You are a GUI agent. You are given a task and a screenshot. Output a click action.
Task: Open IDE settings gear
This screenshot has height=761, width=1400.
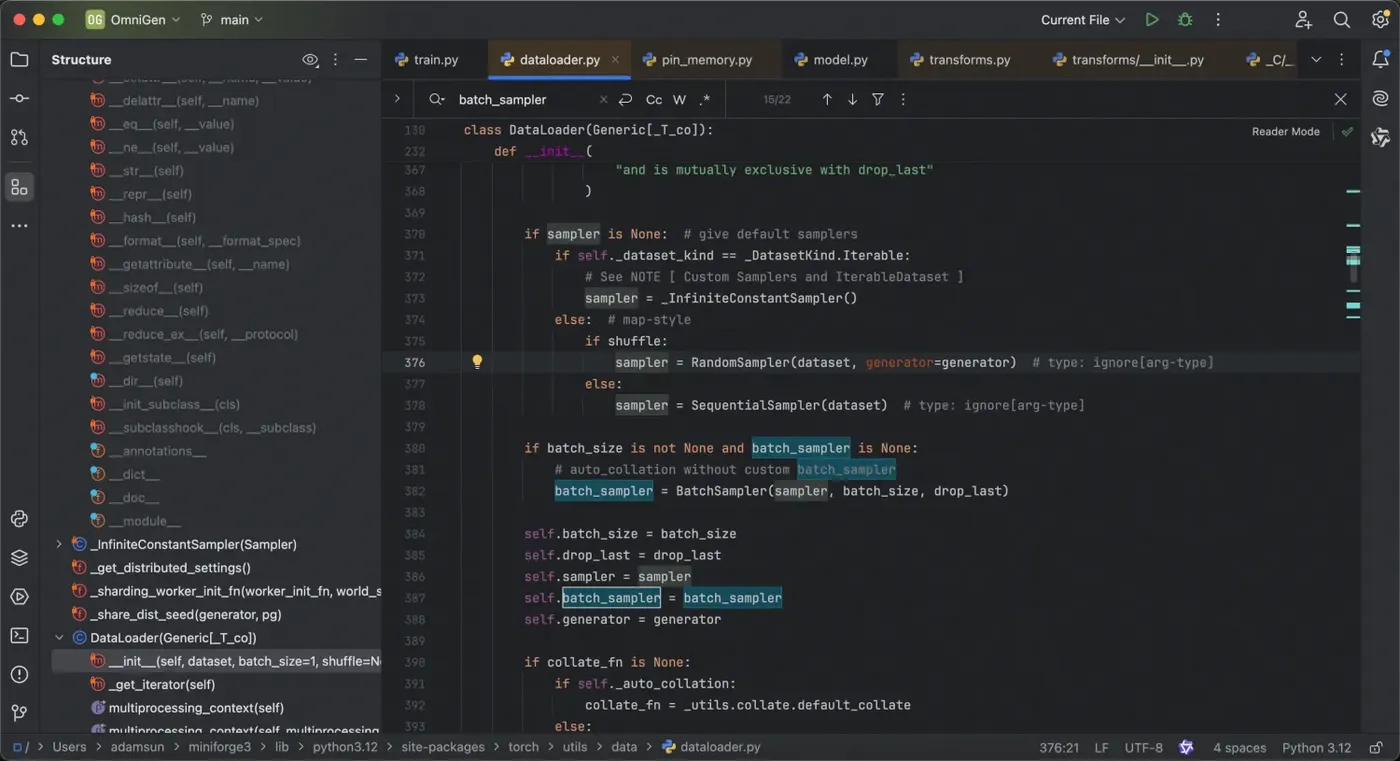click(x=1380, y=20)
